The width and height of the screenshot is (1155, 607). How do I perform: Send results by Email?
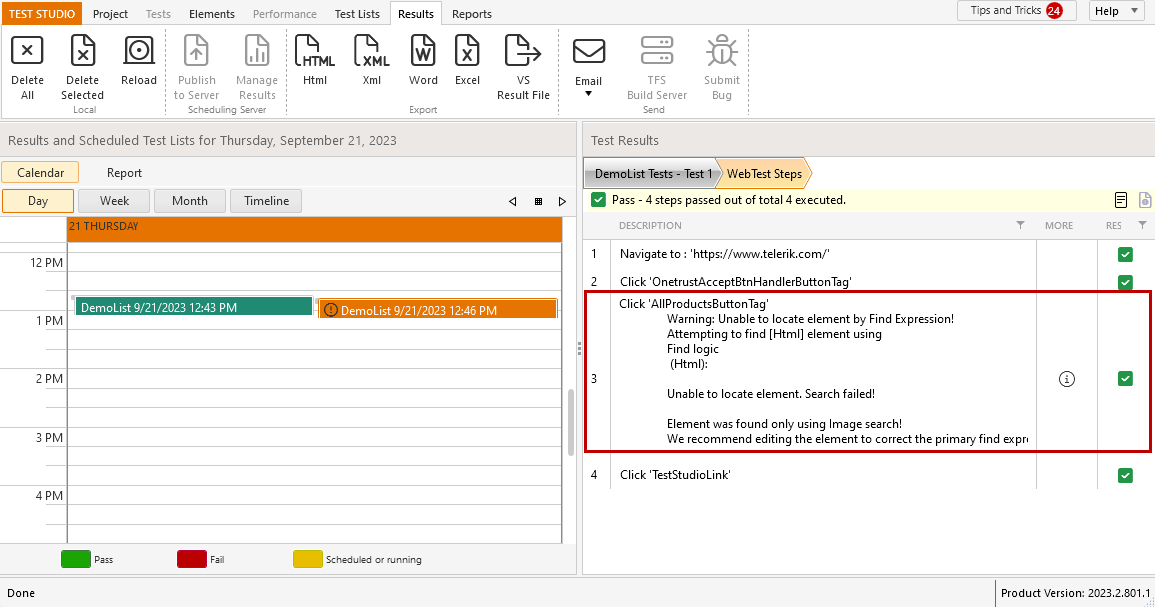pyautogui.click(x=589, y=52)
